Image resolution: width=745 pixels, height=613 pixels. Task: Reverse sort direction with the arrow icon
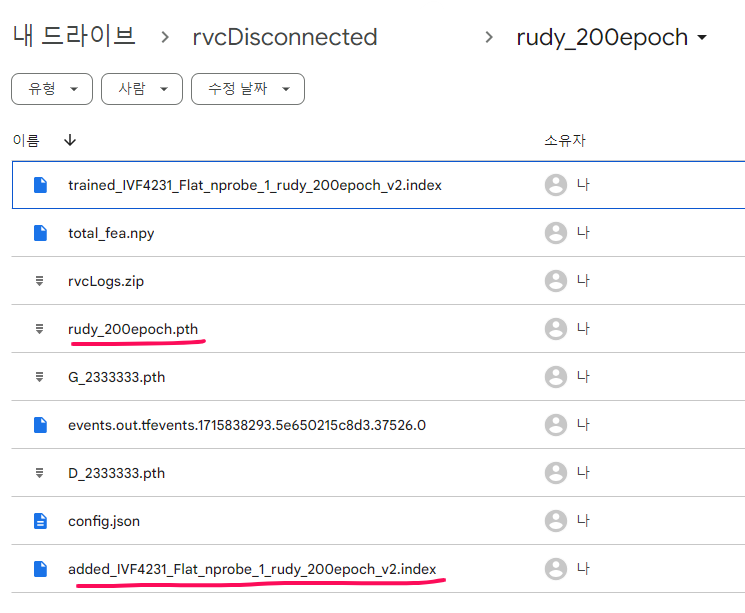[x=70, y=140]
